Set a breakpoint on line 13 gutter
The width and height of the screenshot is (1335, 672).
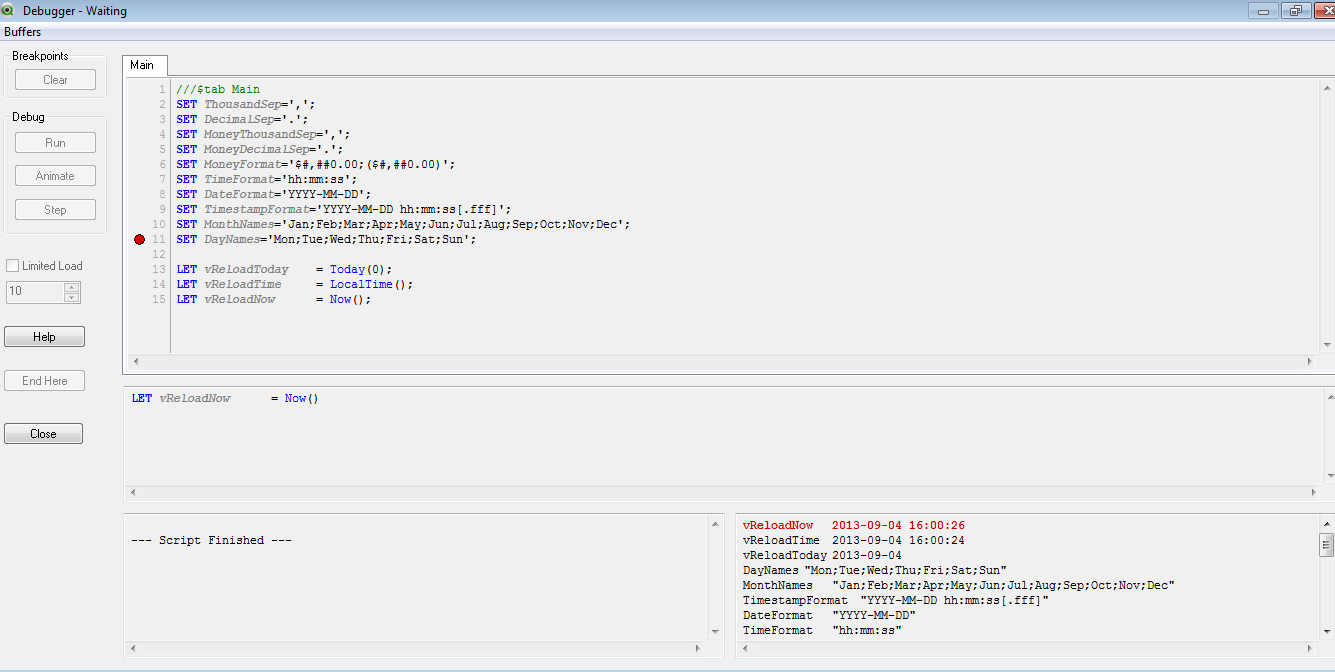(140, 268)
